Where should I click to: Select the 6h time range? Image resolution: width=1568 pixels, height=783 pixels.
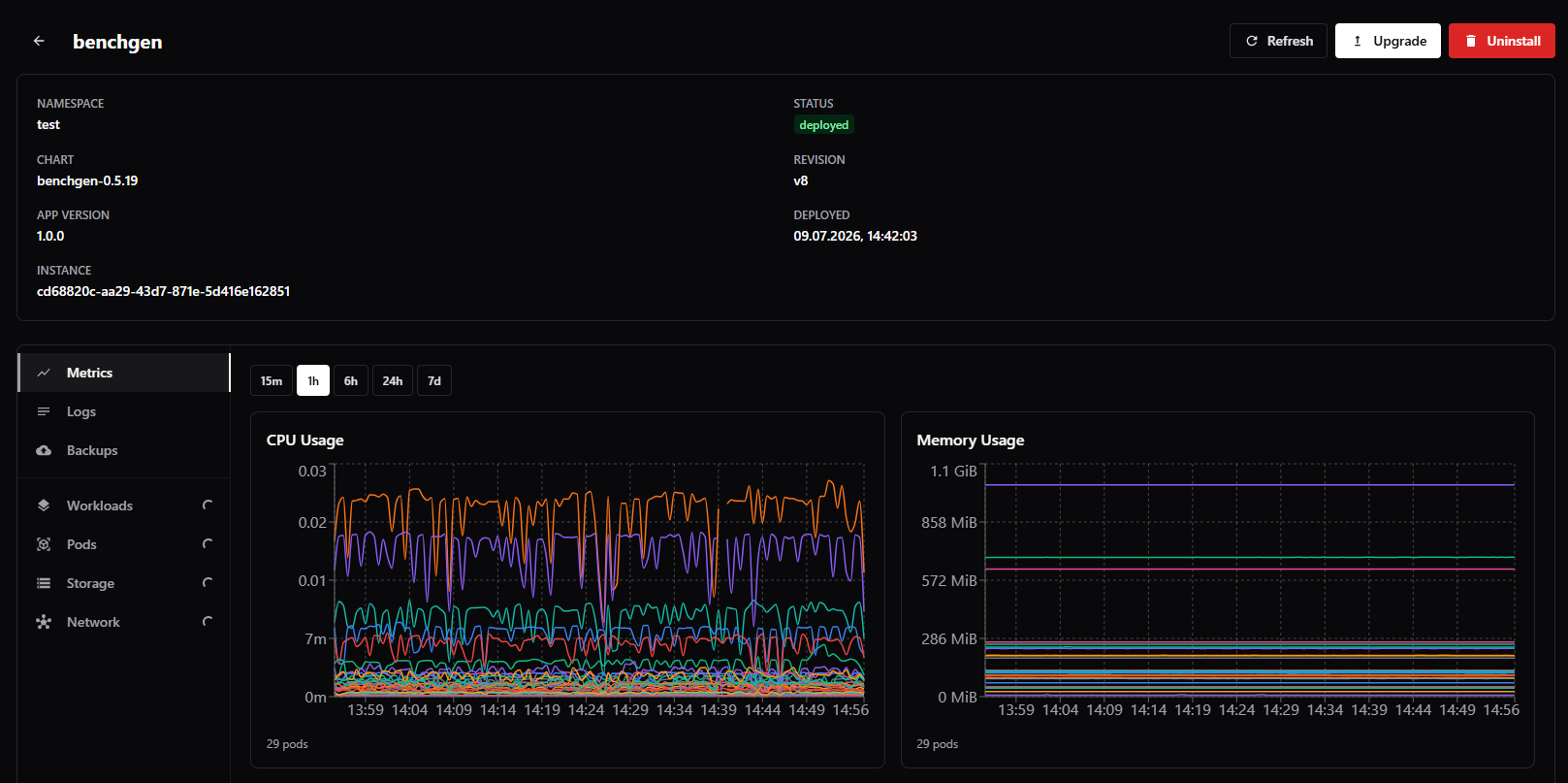(351, 380)
